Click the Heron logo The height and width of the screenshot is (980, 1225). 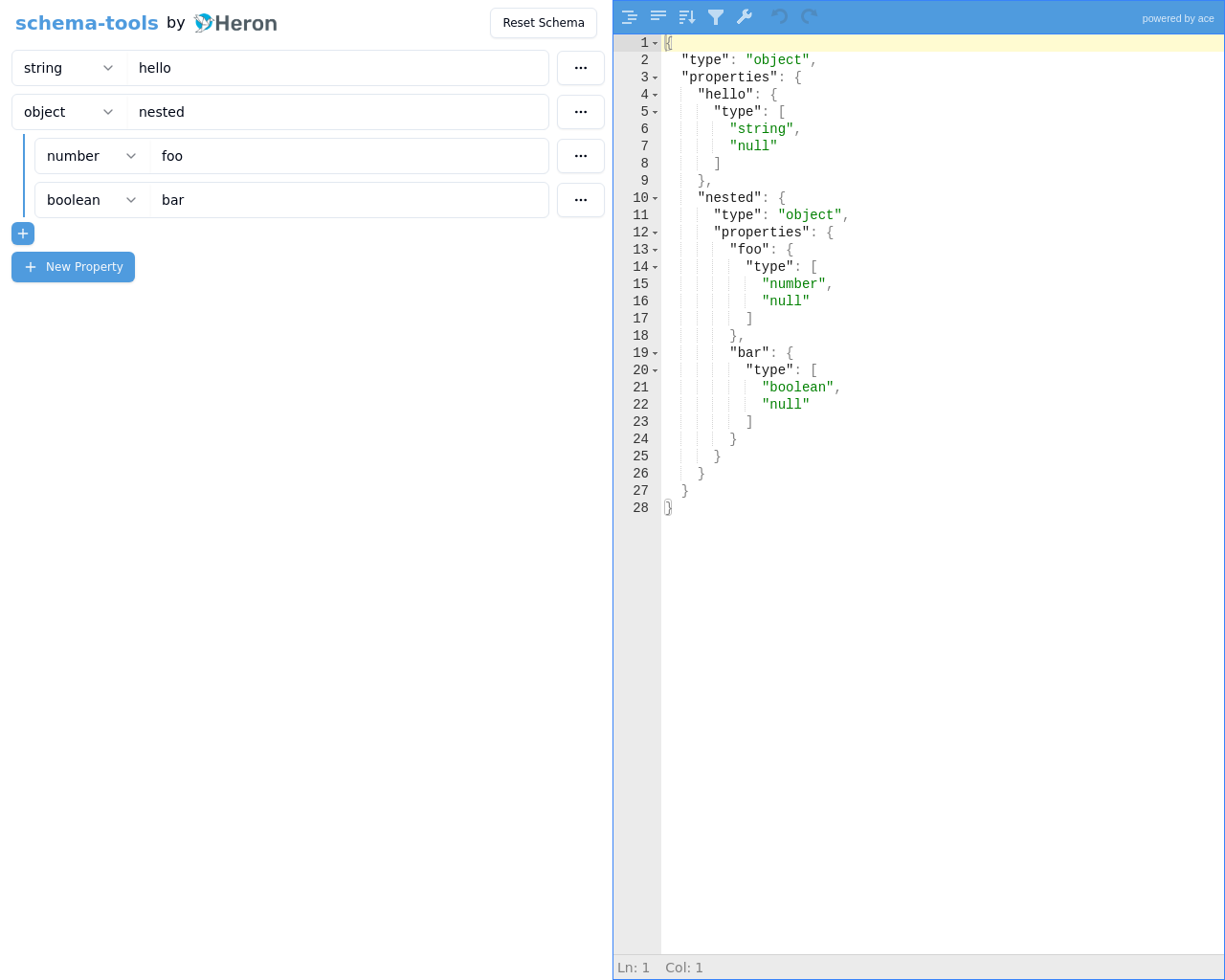(235, 23)
